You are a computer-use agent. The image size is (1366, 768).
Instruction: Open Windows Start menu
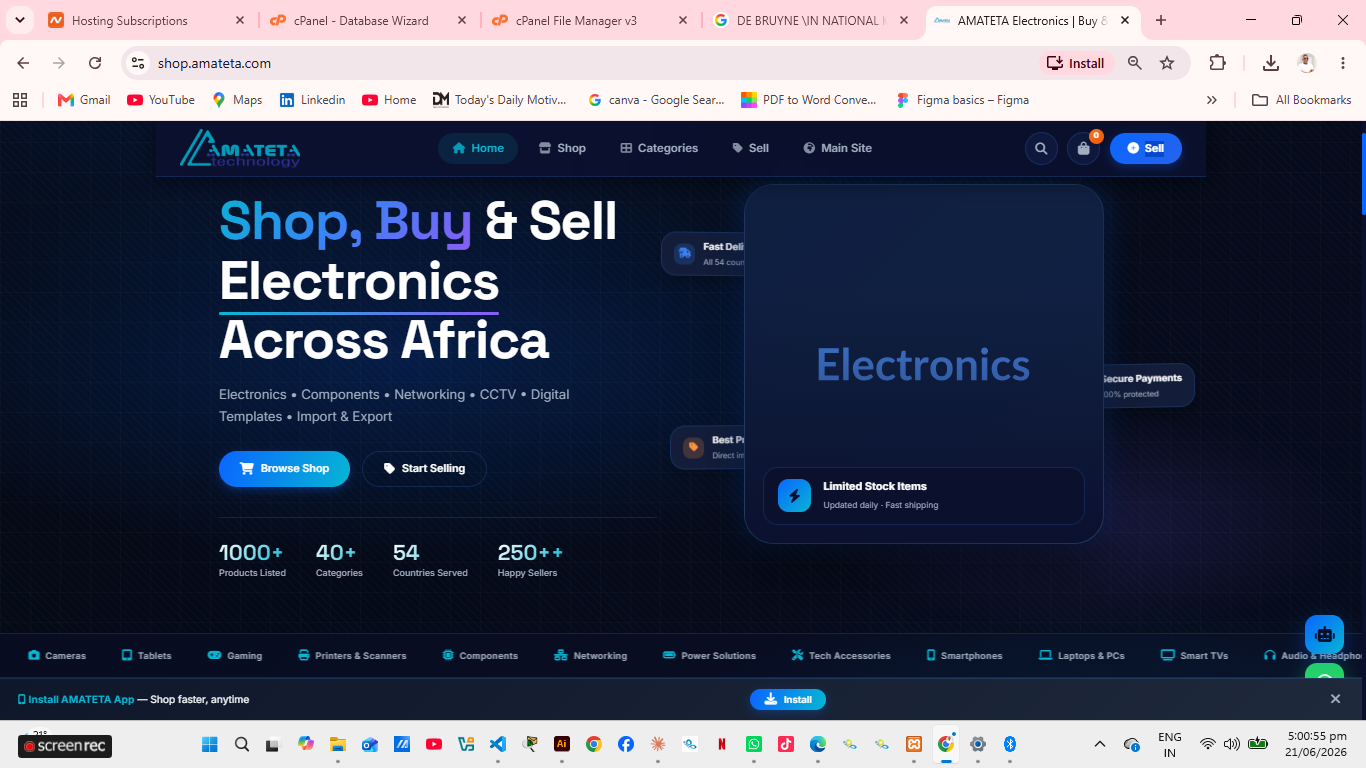click(210, 744)
